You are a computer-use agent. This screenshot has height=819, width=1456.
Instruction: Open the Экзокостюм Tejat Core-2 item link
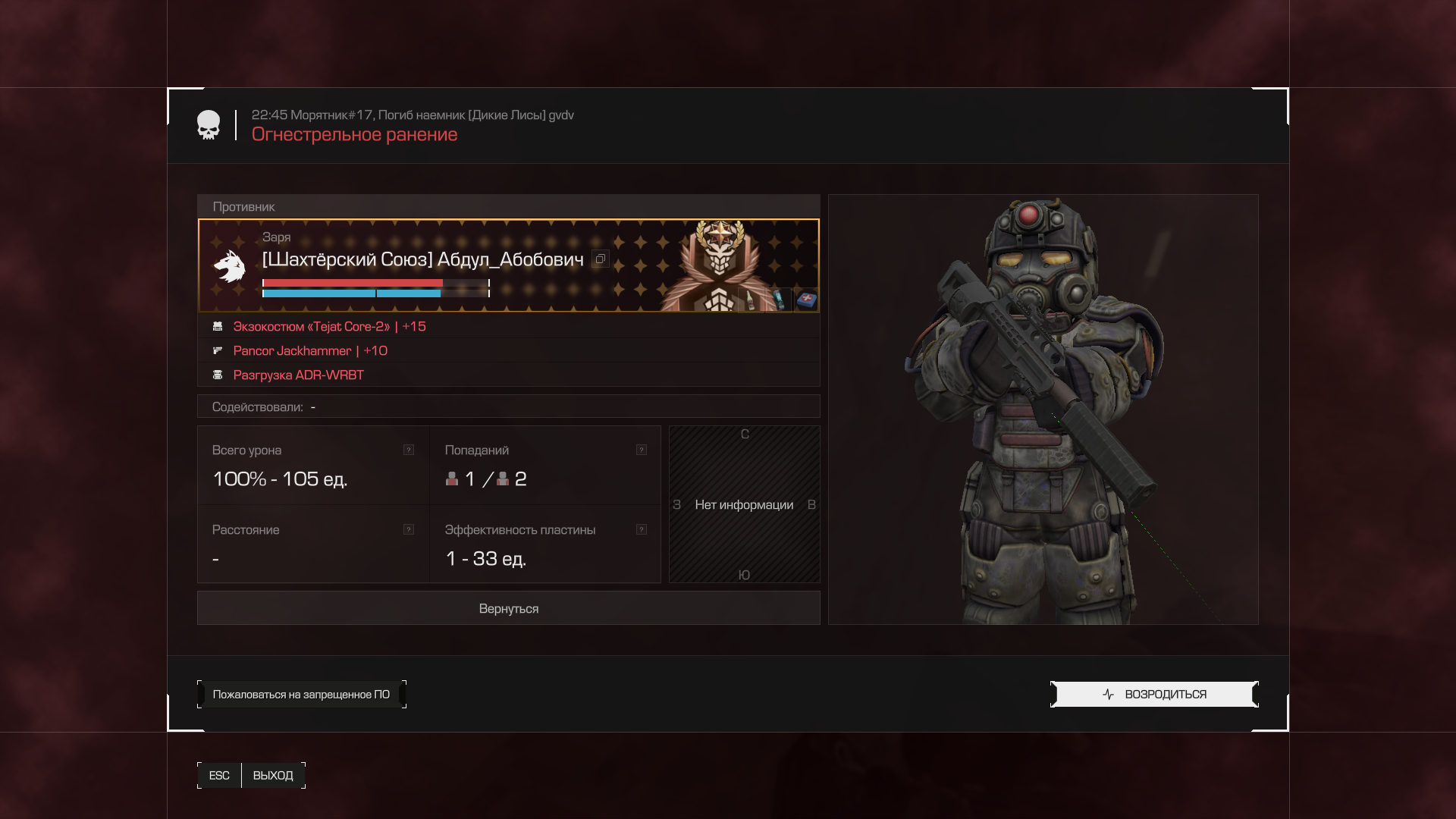[x=329, y=327]
